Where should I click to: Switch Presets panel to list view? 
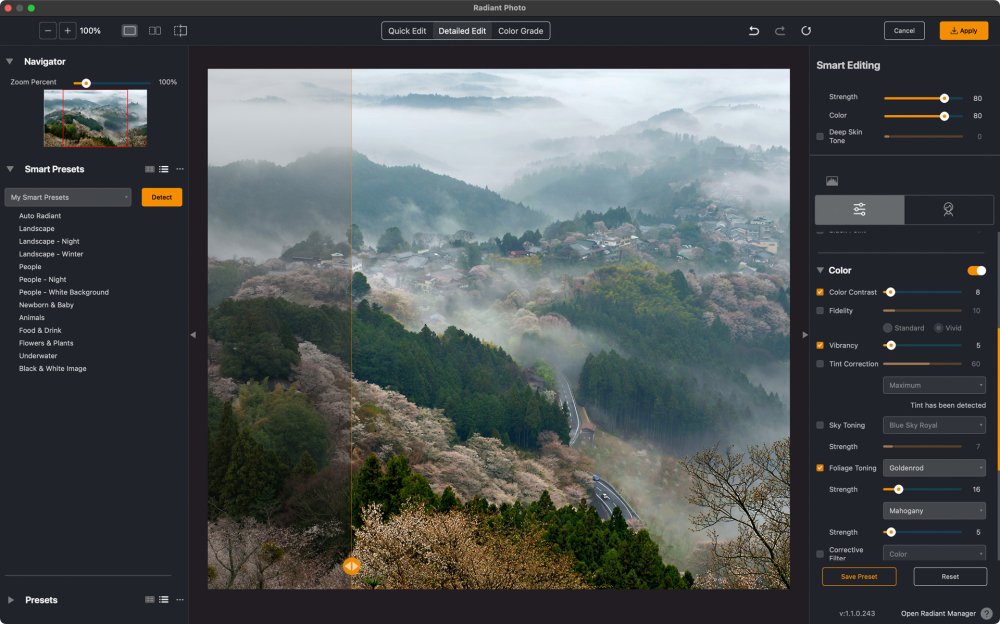coord(164,600)
